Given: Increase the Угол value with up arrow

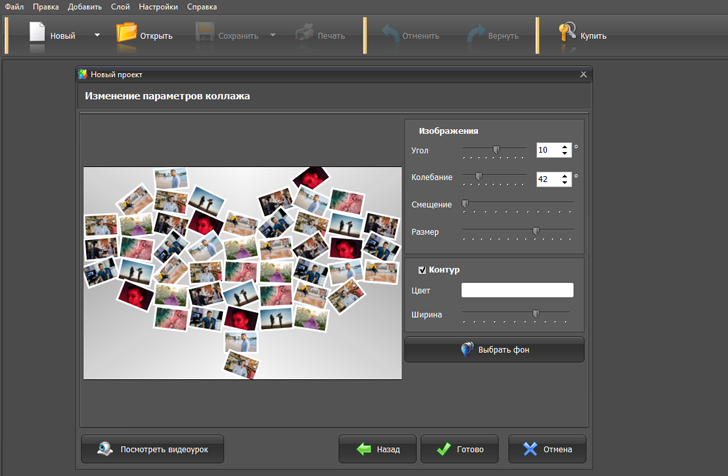Looking at the screenshot, I should coord(566,146).
